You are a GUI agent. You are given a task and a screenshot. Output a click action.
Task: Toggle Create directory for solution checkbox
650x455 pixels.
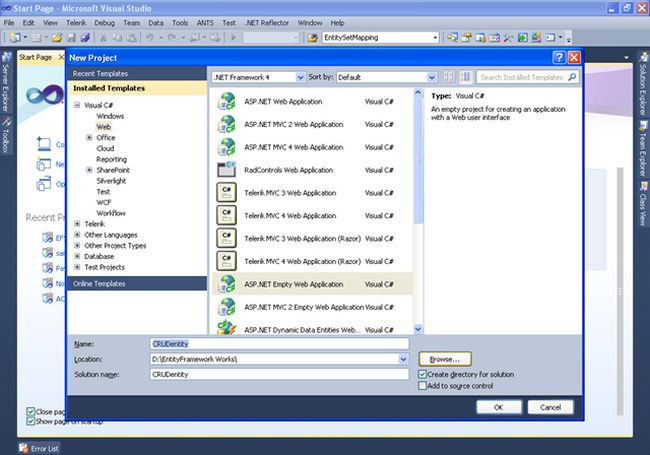point(422,374)
